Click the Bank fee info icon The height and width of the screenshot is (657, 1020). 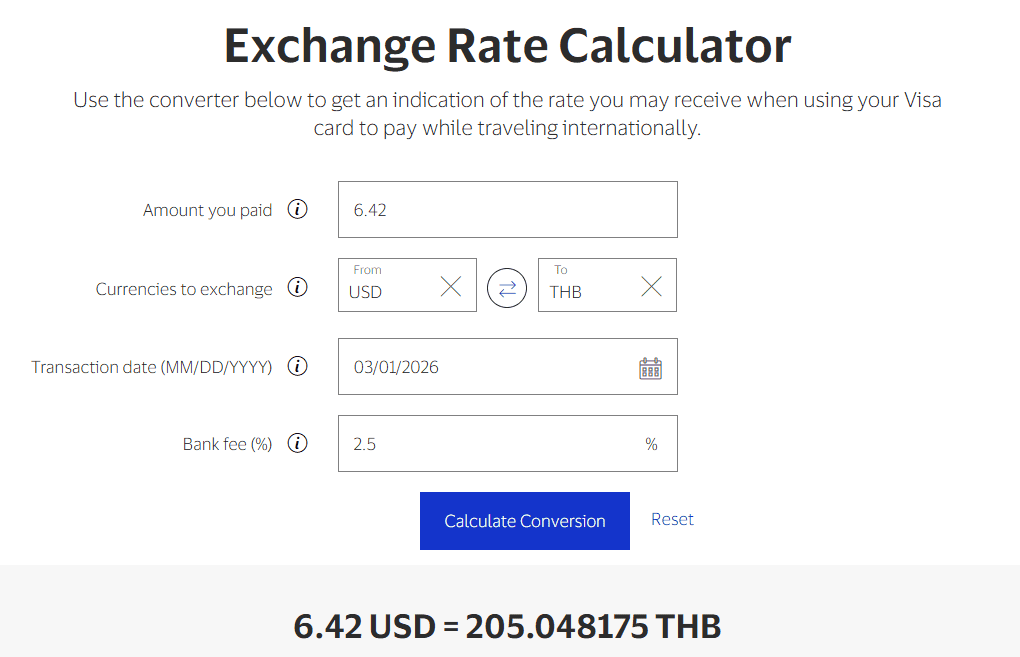tap(297, 443)
